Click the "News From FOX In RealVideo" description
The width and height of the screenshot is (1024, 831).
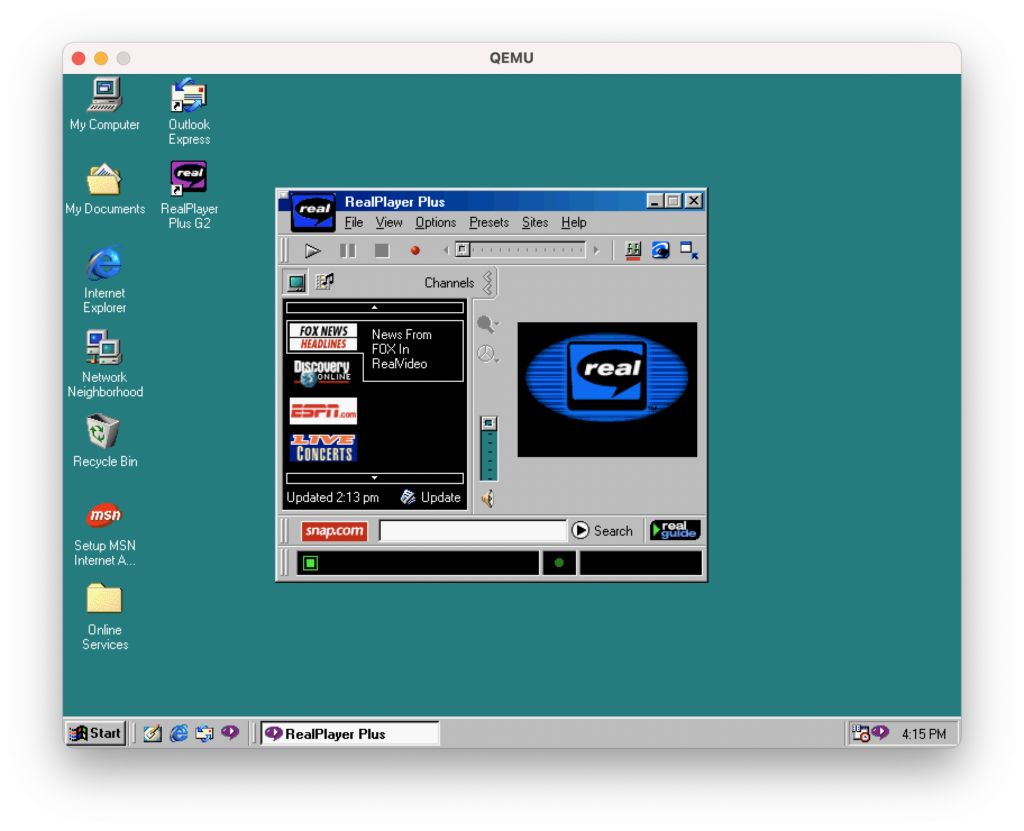(401, 350)
